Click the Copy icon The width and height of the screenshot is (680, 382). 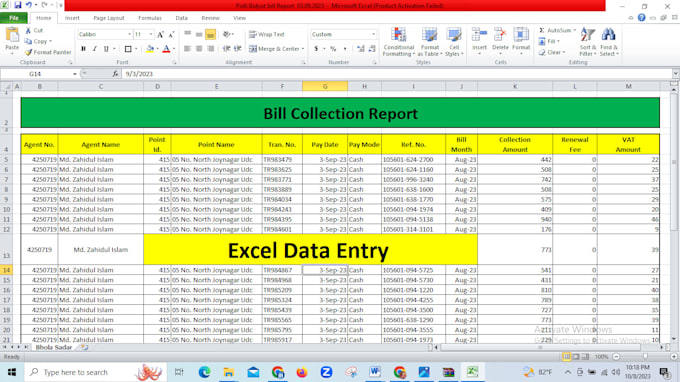pyautogui.click(x=28, y=41)
